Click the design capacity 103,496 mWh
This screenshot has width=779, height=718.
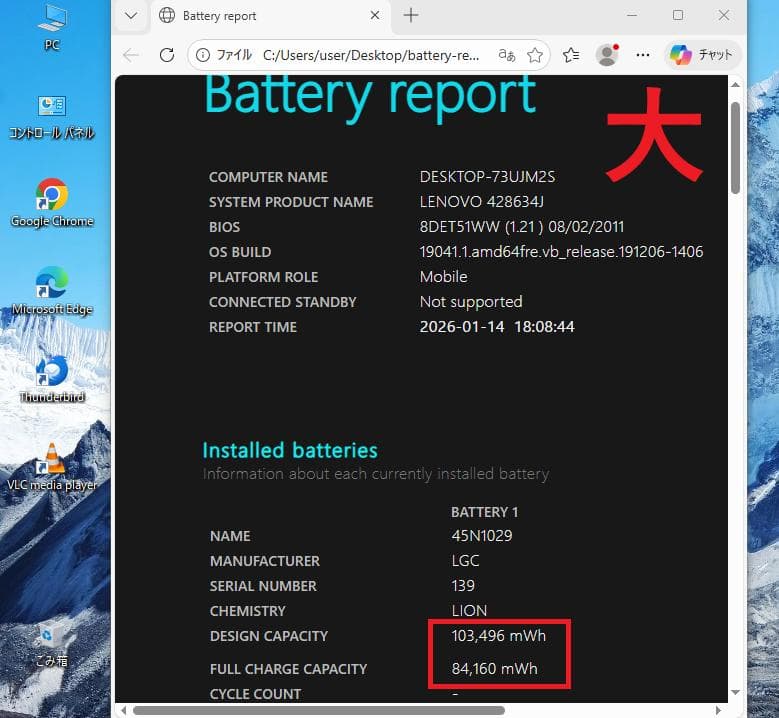498,636
